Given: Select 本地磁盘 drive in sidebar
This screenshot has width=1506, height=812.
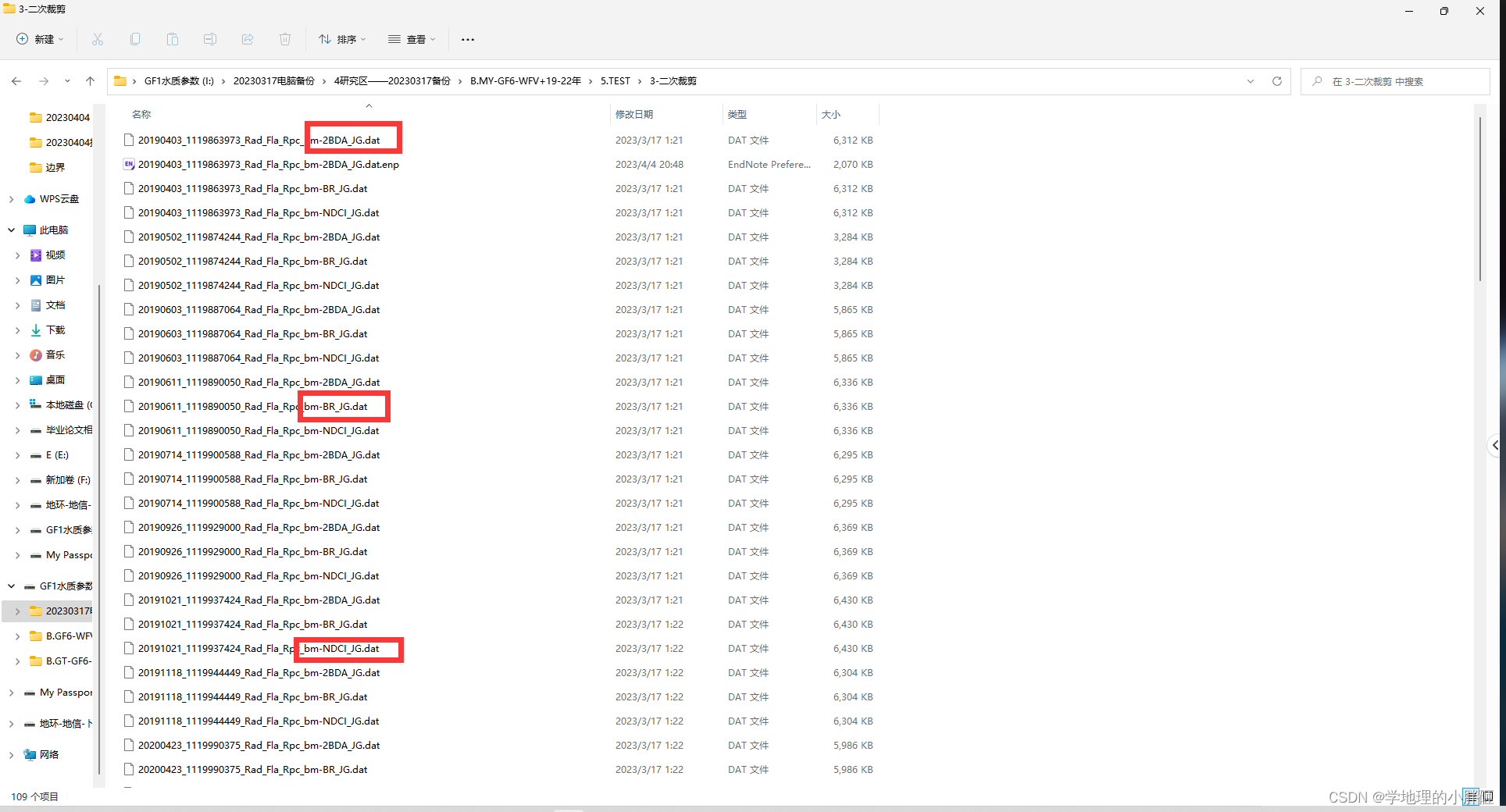Looking at the screenshot, I should point(60,405).
